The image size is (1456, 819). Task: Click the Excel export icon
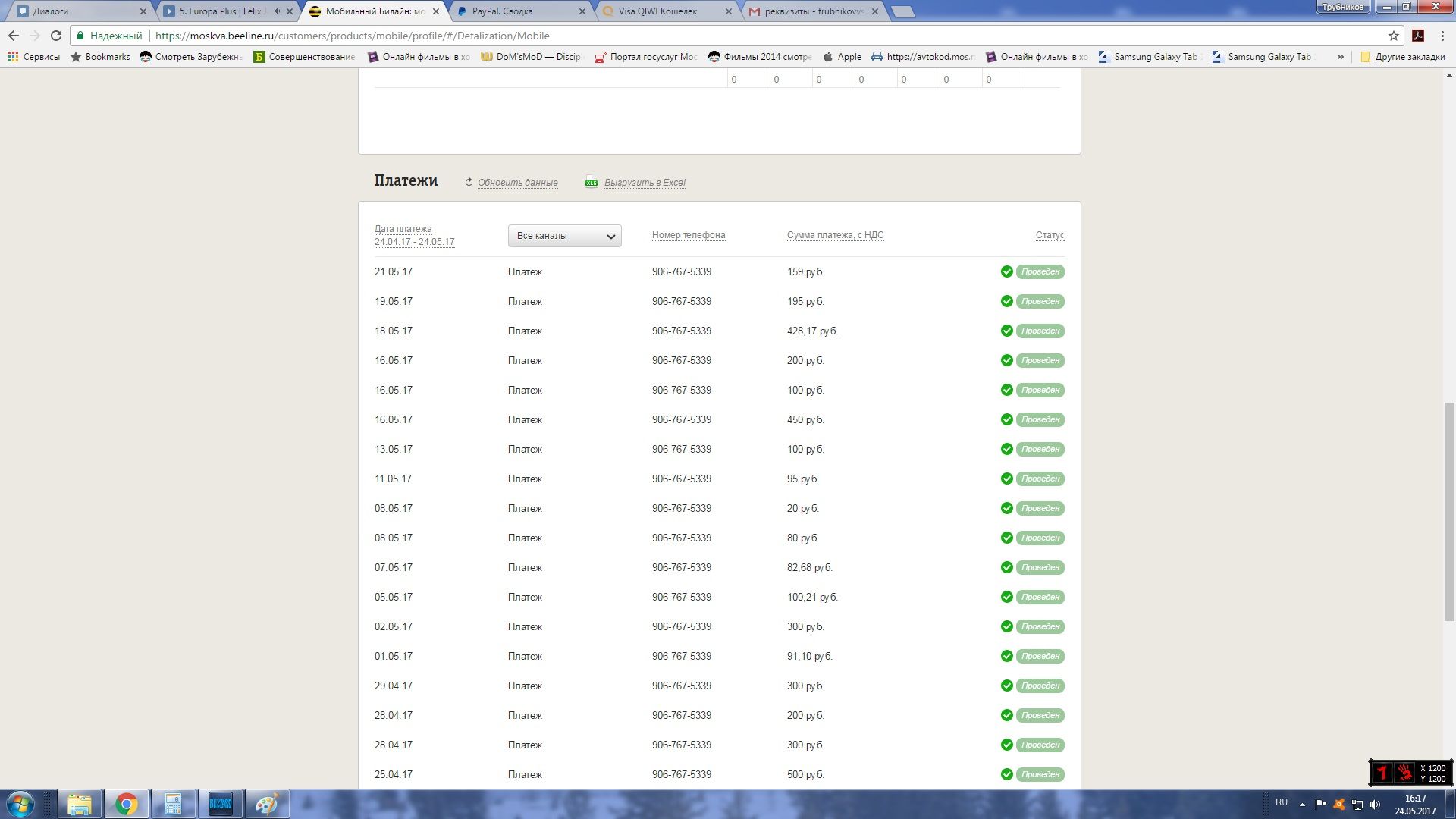click(x=591, y=183)
